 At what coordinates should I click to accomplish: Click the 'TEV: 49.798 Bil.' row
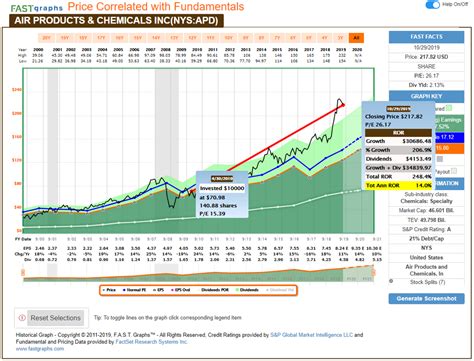click(426, 220)
